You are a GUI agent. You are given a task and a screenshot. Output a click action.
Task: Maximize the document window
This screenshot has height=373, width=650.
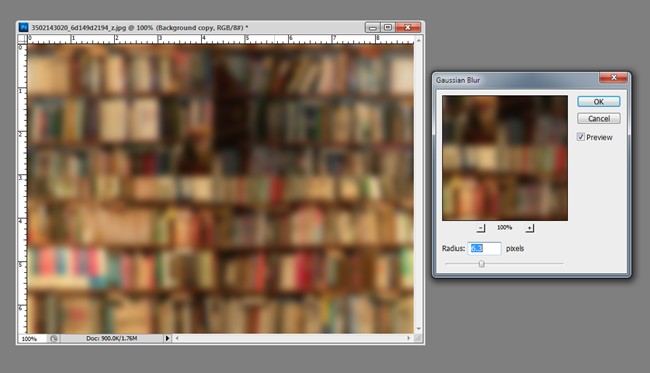(388, 27)
